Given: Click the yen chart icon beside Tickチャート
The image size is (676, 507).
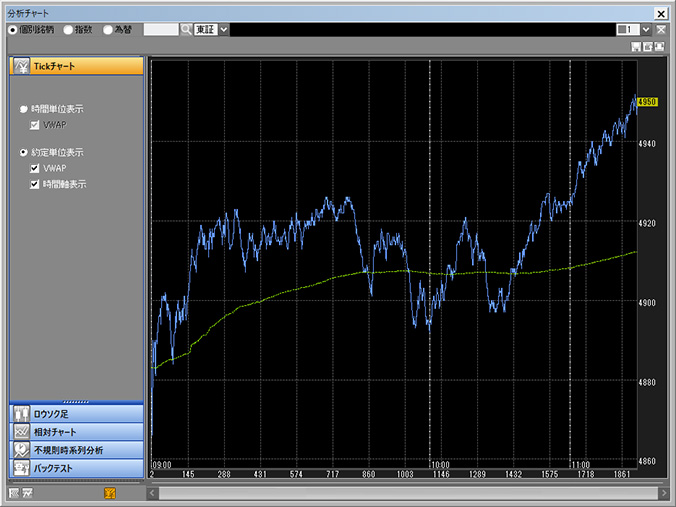Looking at the screenshot, I should pos(21,66).
